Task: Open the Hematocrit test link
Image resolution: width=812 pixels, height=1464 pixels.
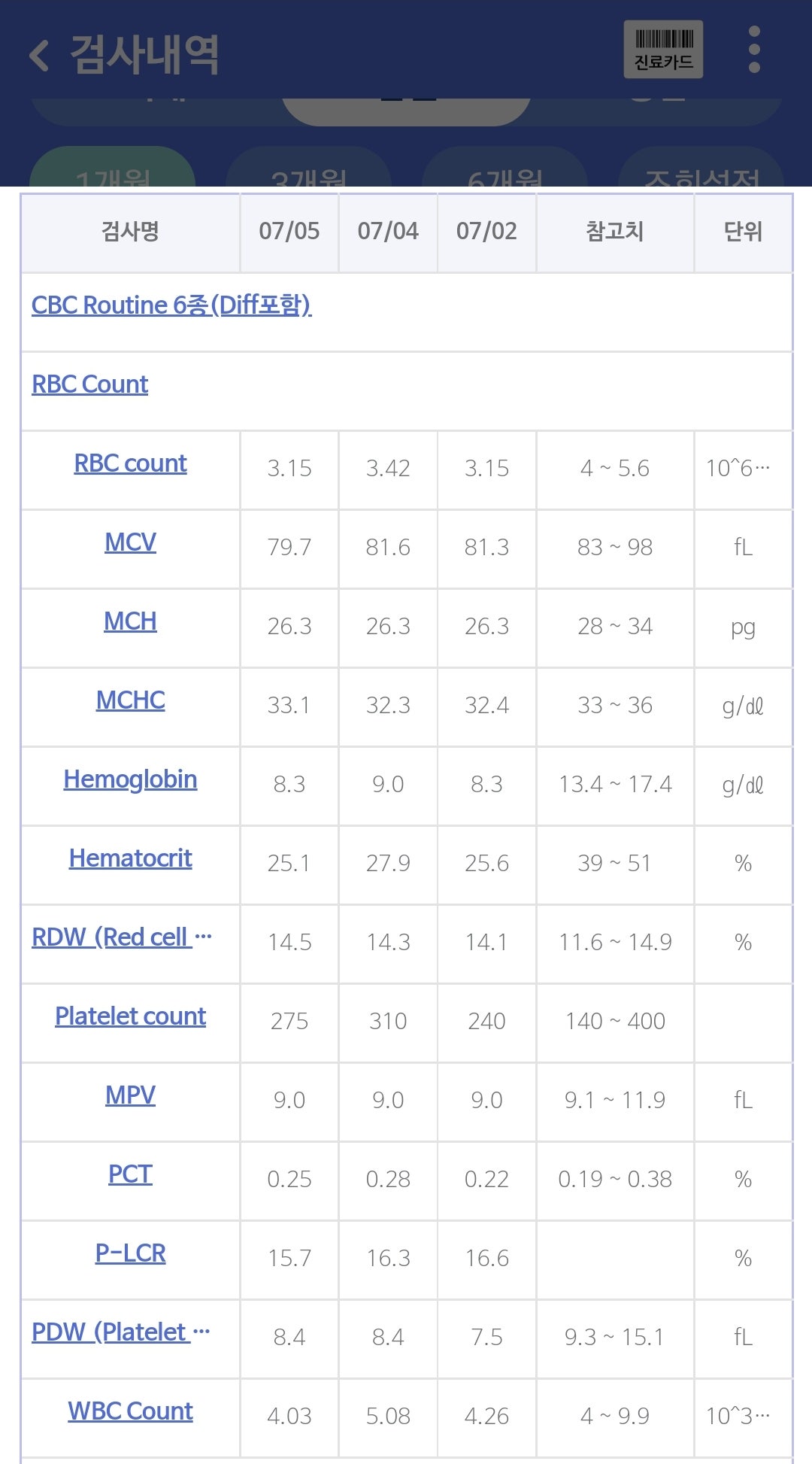Action: pyautogui.click(x=130, y=858)
